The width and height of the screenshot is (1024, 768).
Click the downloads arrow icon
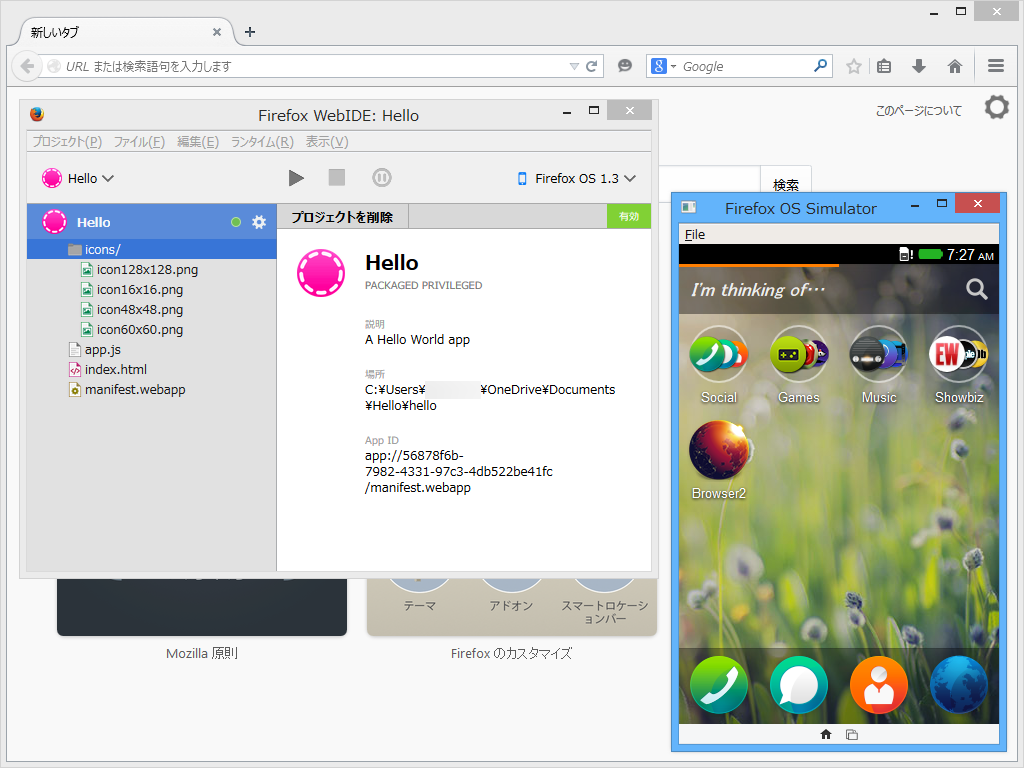coord(919,66)
